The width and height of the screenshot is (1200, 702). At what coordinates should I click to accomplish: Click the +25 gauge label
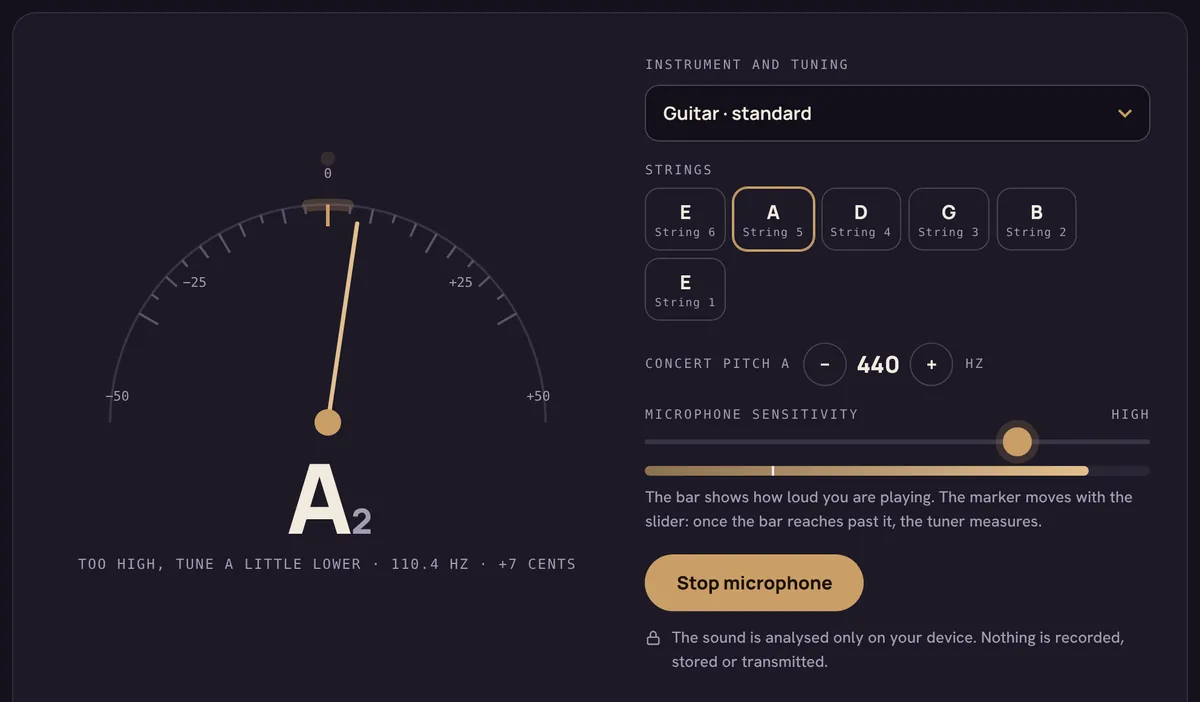460,282
